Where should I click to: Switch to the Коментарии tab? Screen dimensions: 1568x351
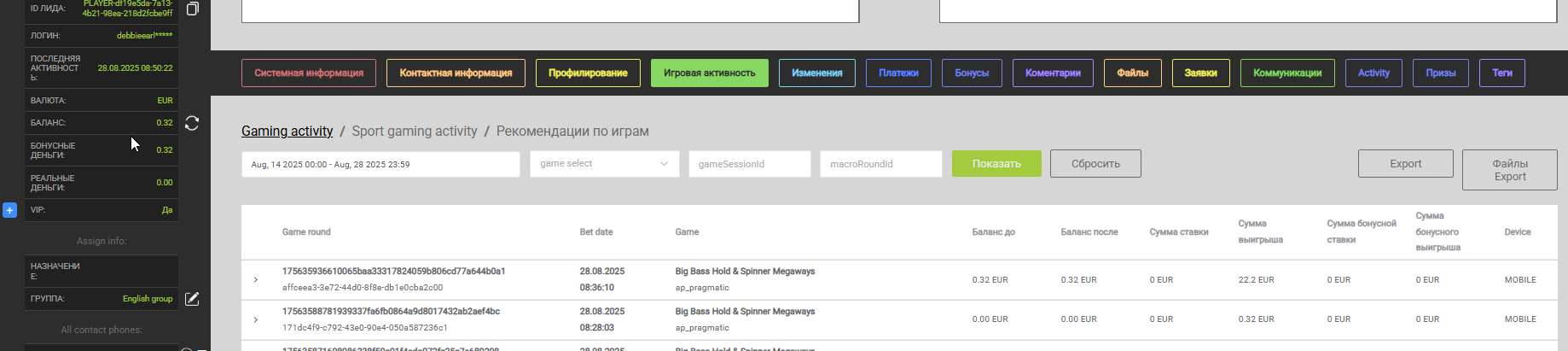pos(1053,73)
